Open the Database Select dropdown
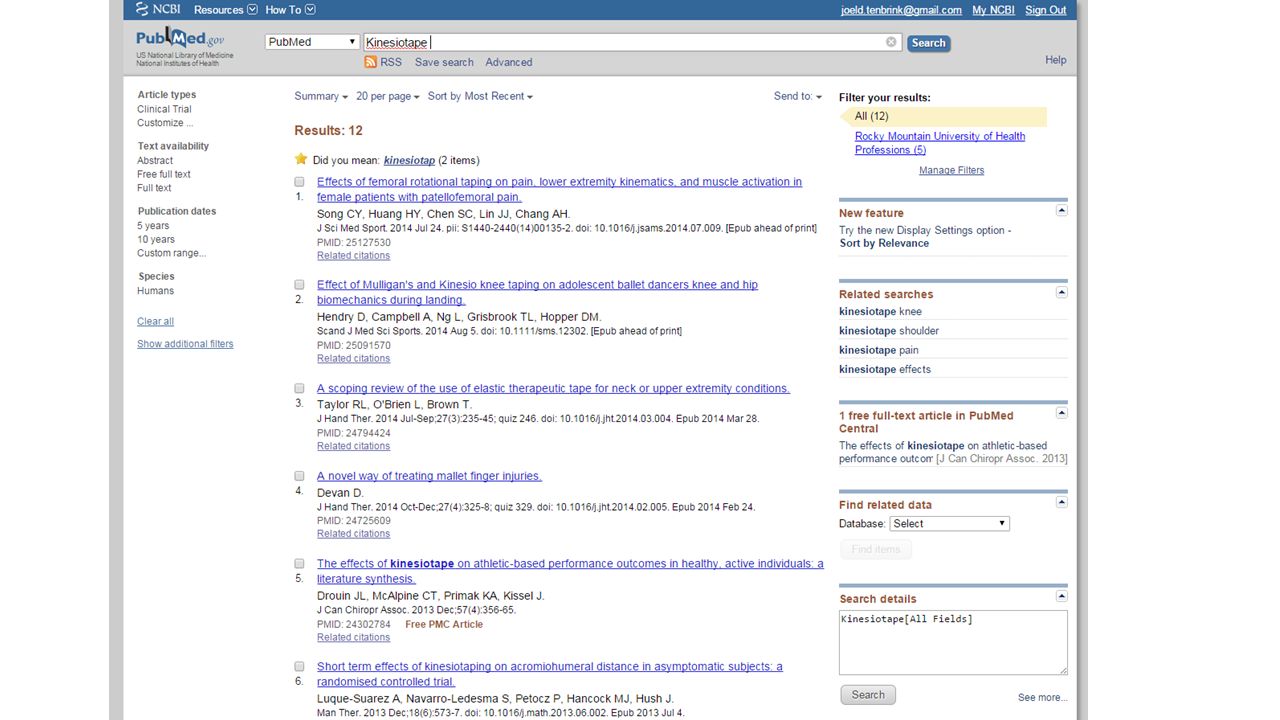1280x720 pixels. (x=950, y=524)
